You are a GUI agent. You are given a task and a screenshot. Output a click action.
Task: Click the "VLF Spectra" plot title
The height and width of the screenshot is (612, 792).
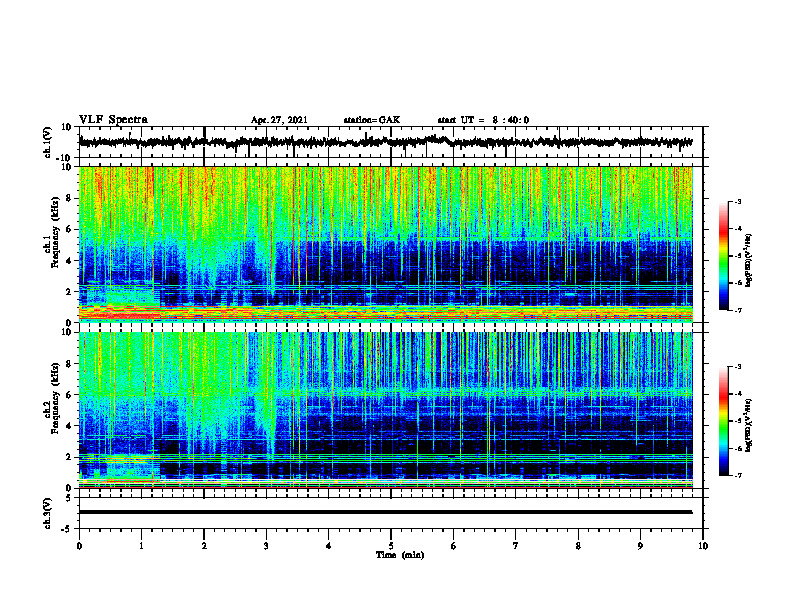113,120
